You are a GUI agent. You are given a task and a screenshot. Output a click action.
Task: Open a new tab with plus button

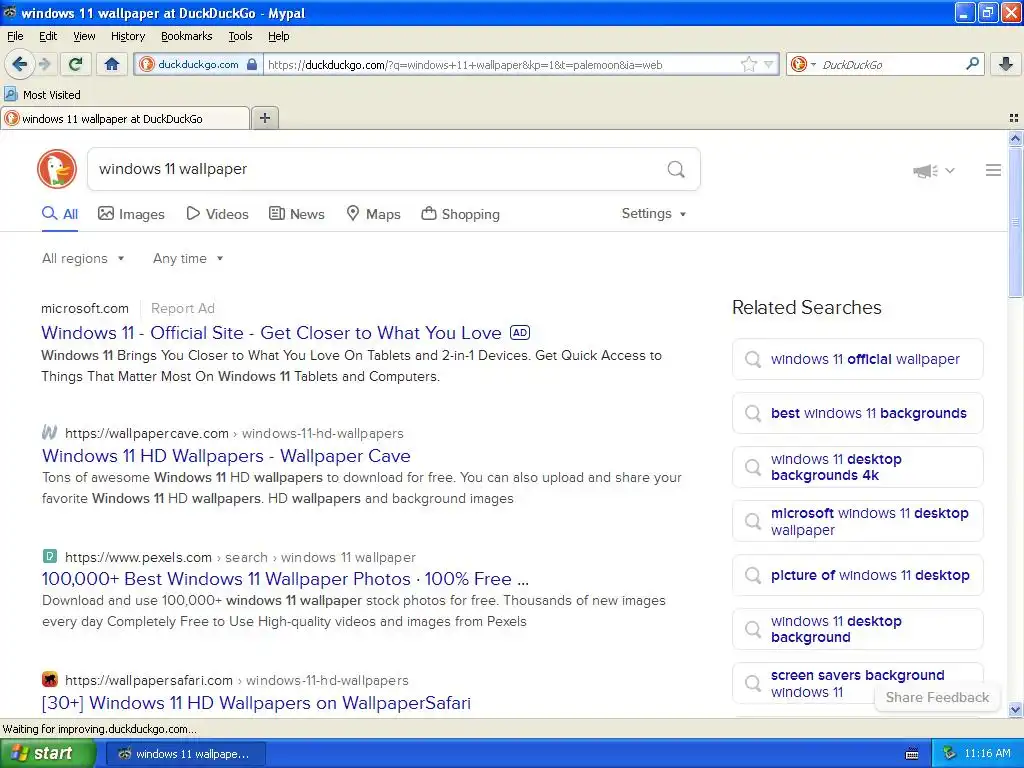(264, 118)
